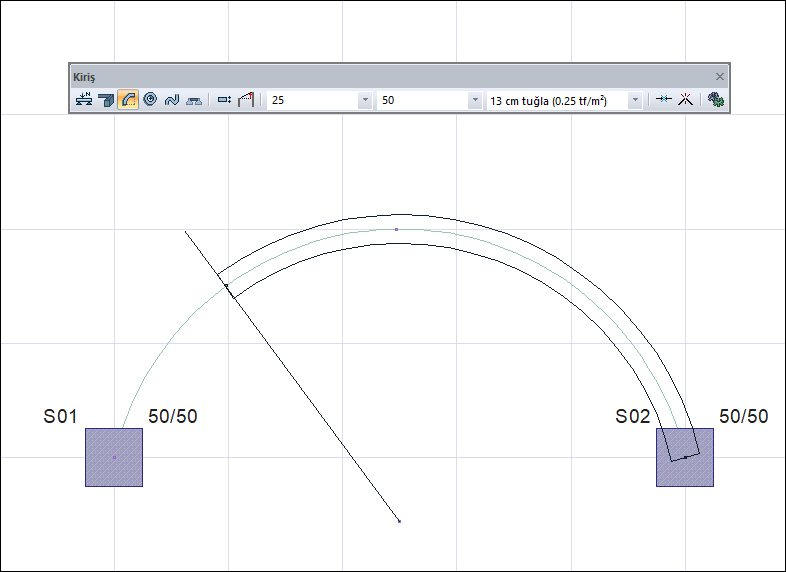Select the inclined beam elevation icon
The width and height of the screenshot is (786, 572).
click(x=246, y=100)
